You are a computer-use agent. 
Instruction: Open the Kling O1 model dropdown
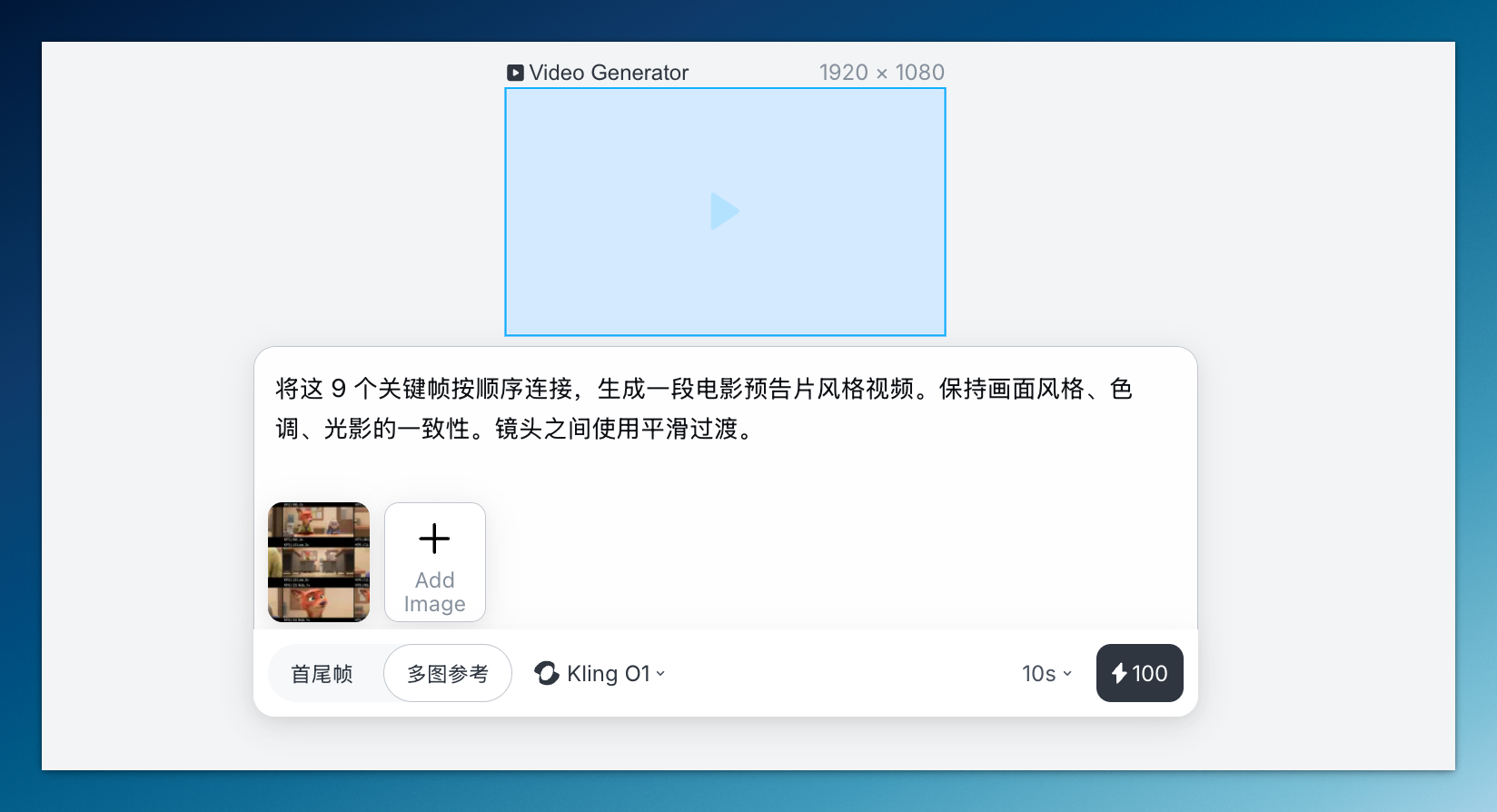[x=600, y=673]
